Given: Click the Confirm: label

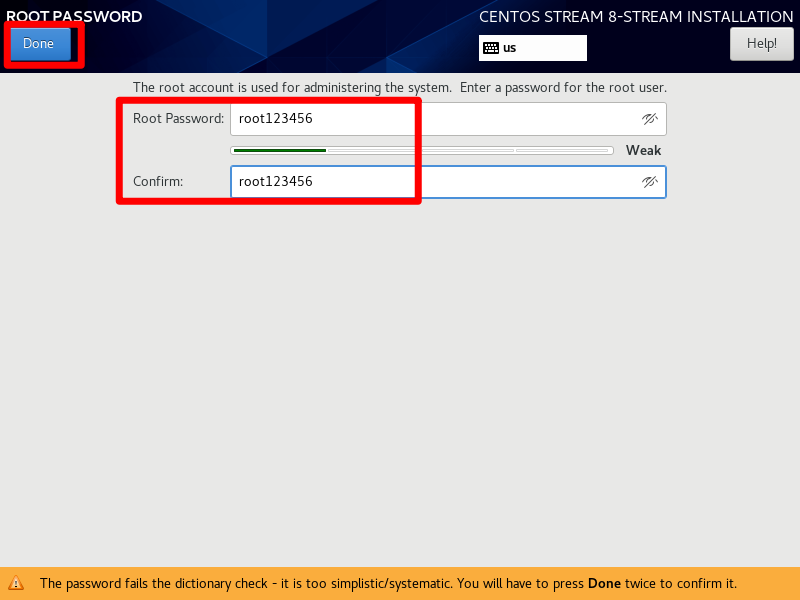Looking at the screenshot, I should point(158,182).
